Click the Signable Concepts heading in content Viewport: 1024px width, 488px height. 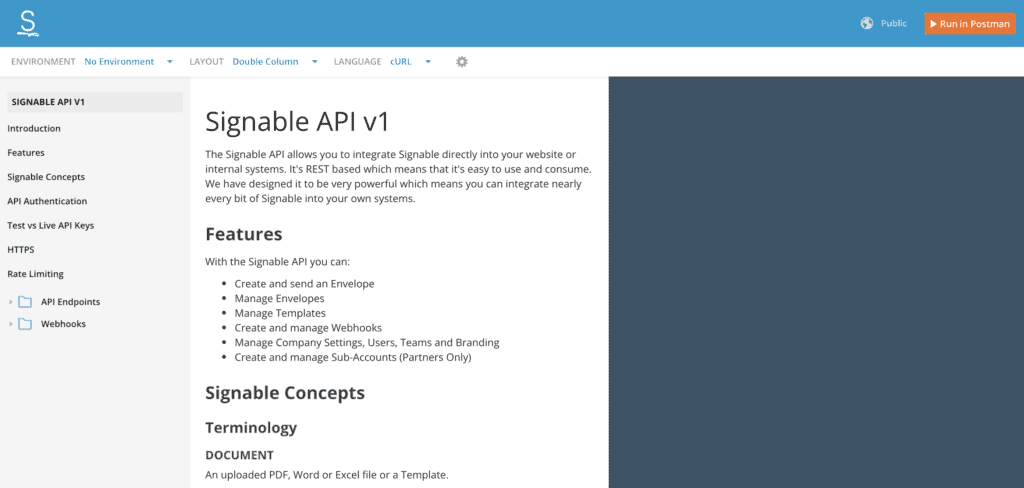pyautogui.click(x=285, y=393)
